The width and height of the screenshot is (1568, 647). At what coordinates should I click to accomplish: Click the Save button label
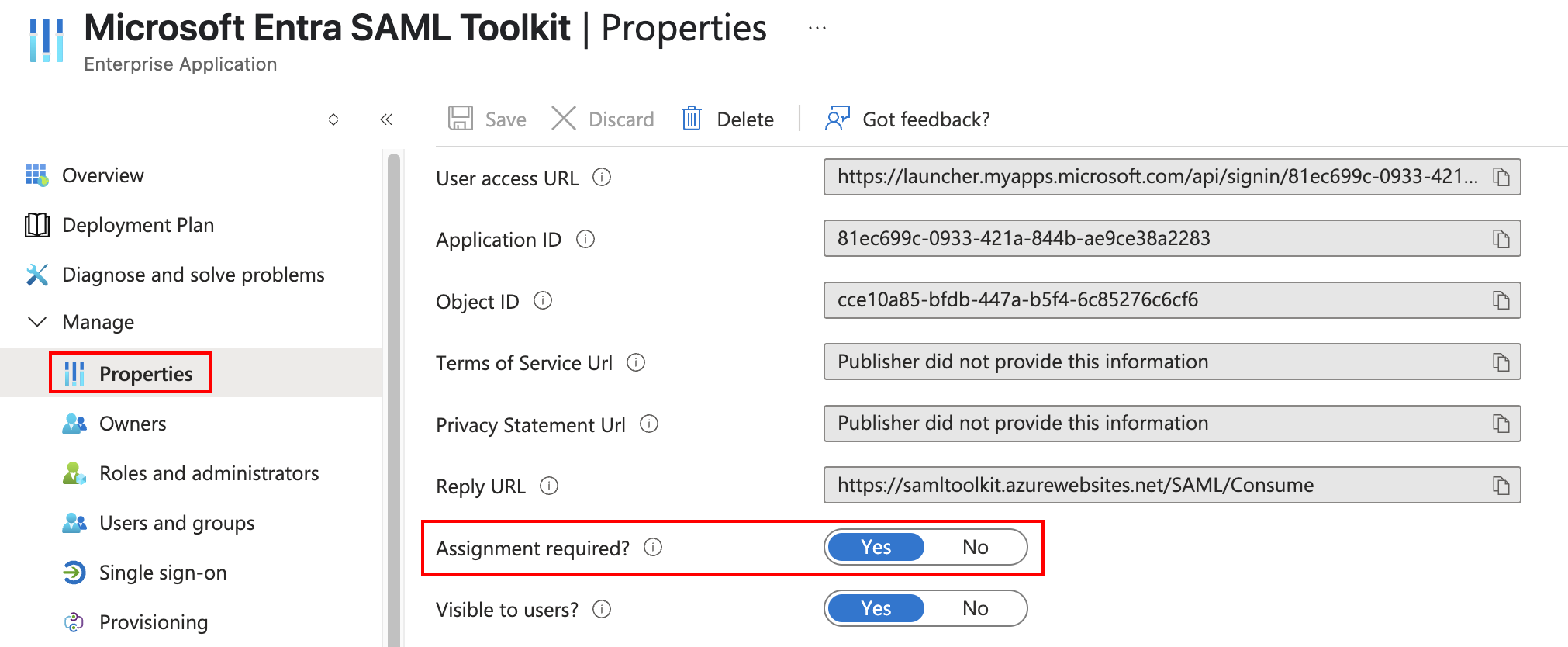(x=506, y=119)
